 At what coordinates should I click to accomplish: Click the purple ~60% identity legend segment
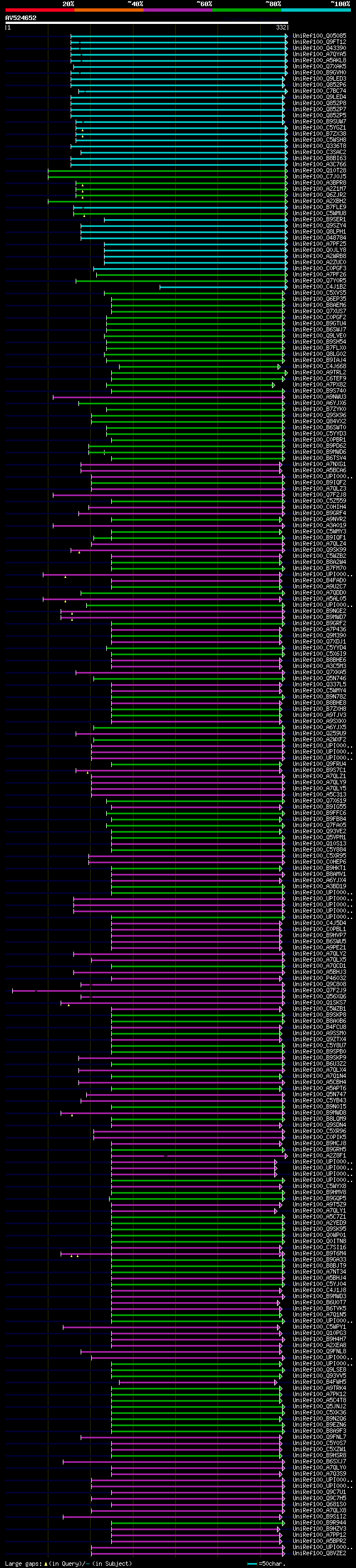[x=177, y=10]
